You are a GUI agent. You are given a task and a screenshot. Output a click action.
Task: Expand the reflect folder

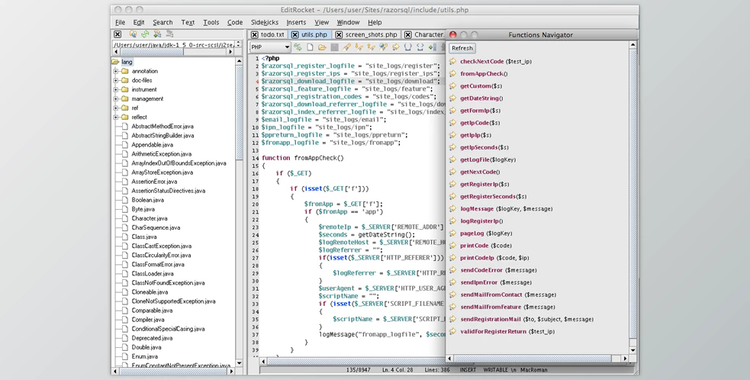(x=116, y=117)
